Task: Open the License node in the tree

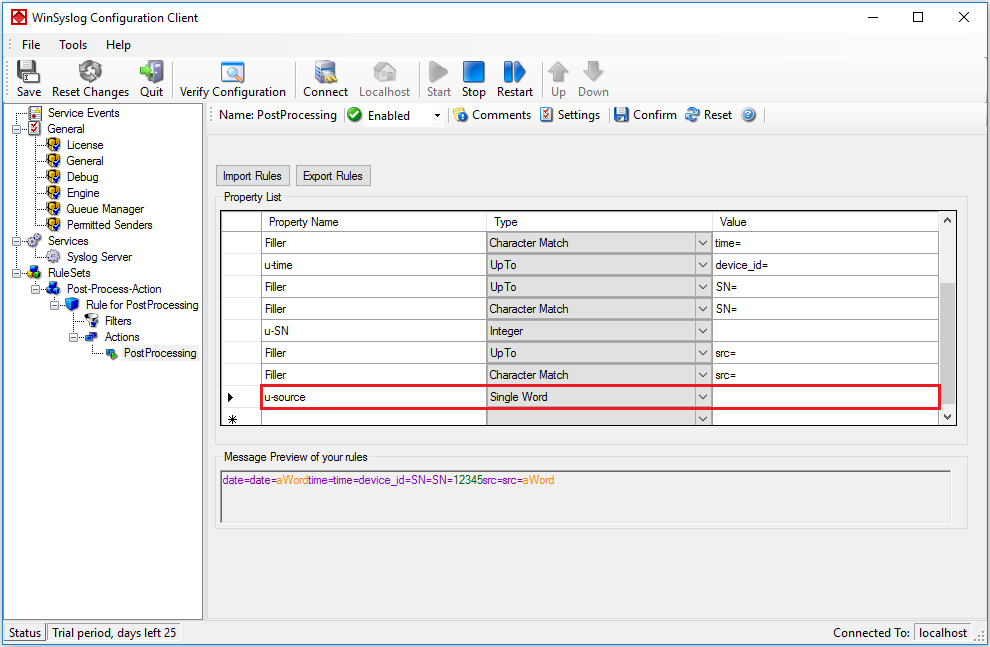Action: (85, 145)
